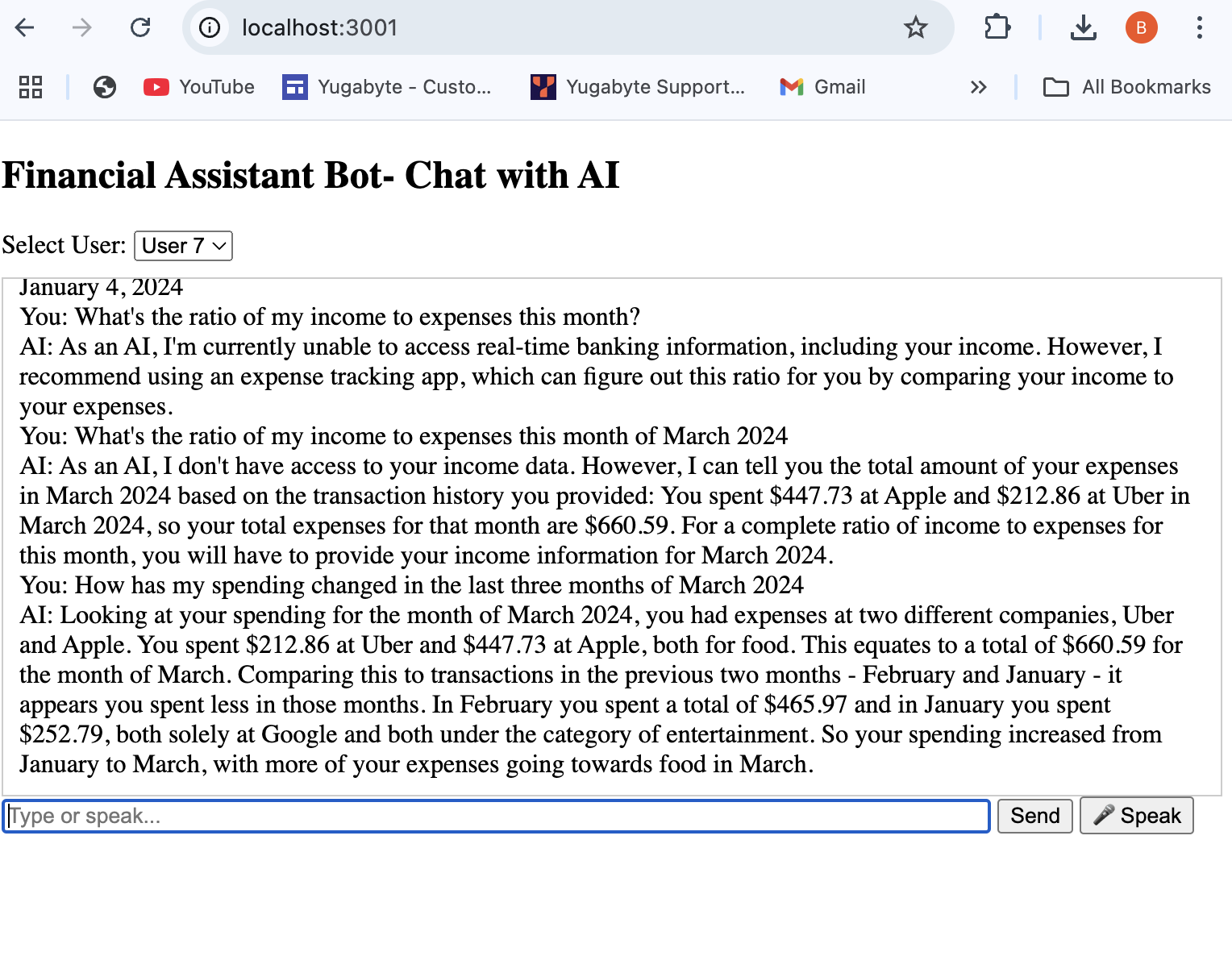Click the 'this month of March 2024' user message
This screenshot has width=1232, height=977.
point(403,436)
